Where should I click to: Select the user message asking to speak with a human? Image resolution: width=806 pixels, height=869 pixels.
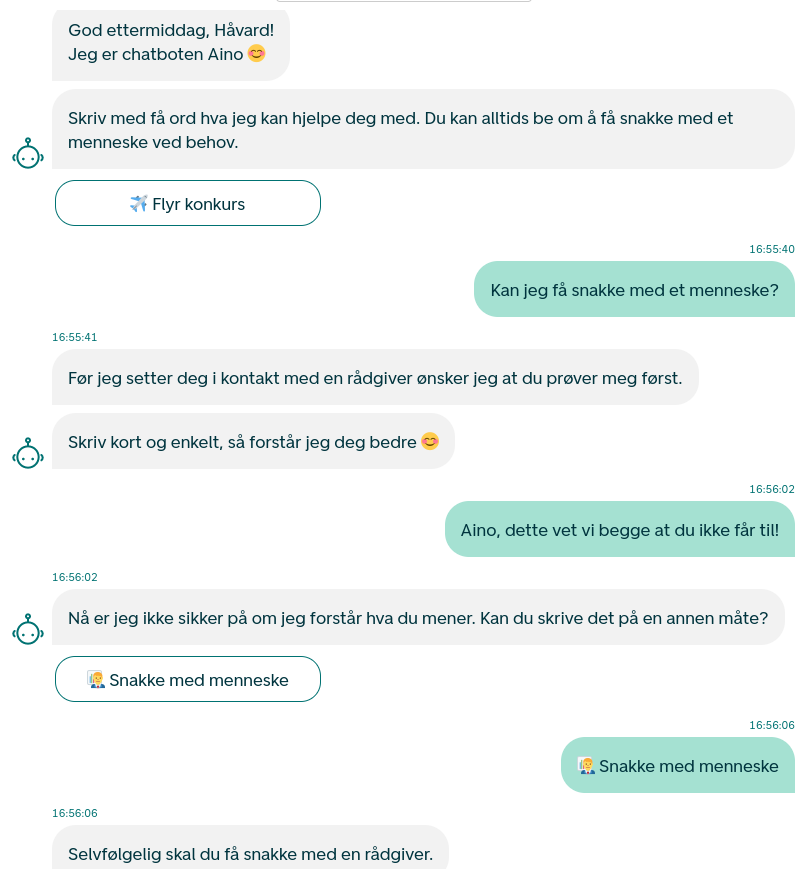click(x=637, y=289)
